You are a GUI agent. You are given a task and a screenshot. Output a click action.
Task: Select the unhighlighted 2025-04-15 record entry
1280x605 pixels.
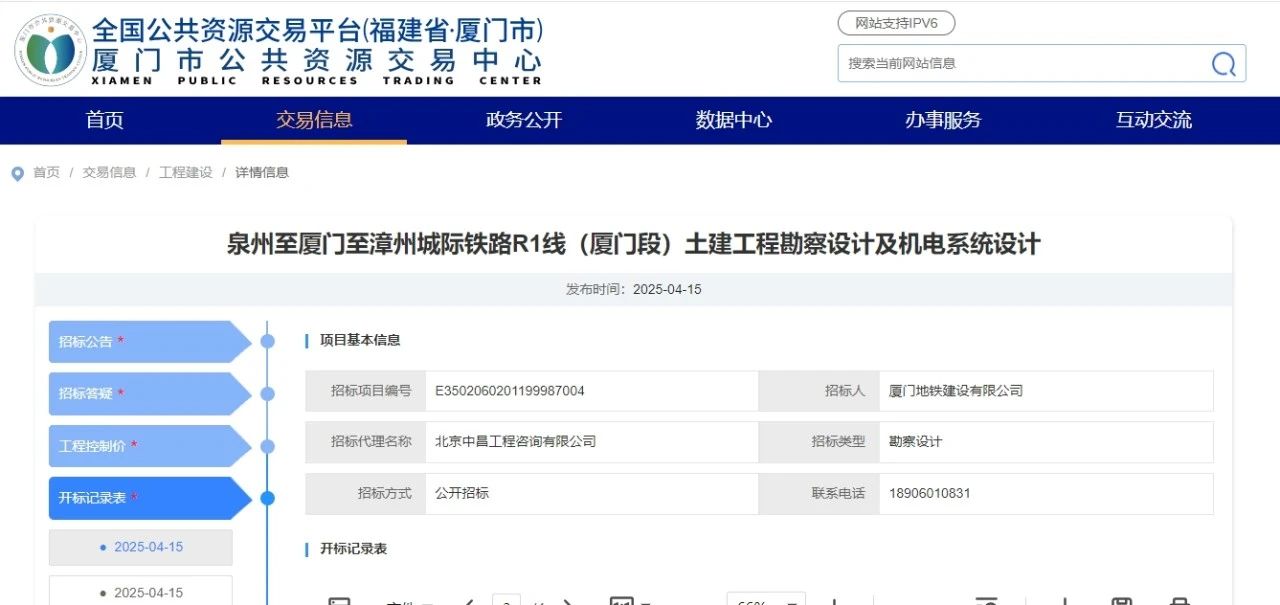[141, 592]
